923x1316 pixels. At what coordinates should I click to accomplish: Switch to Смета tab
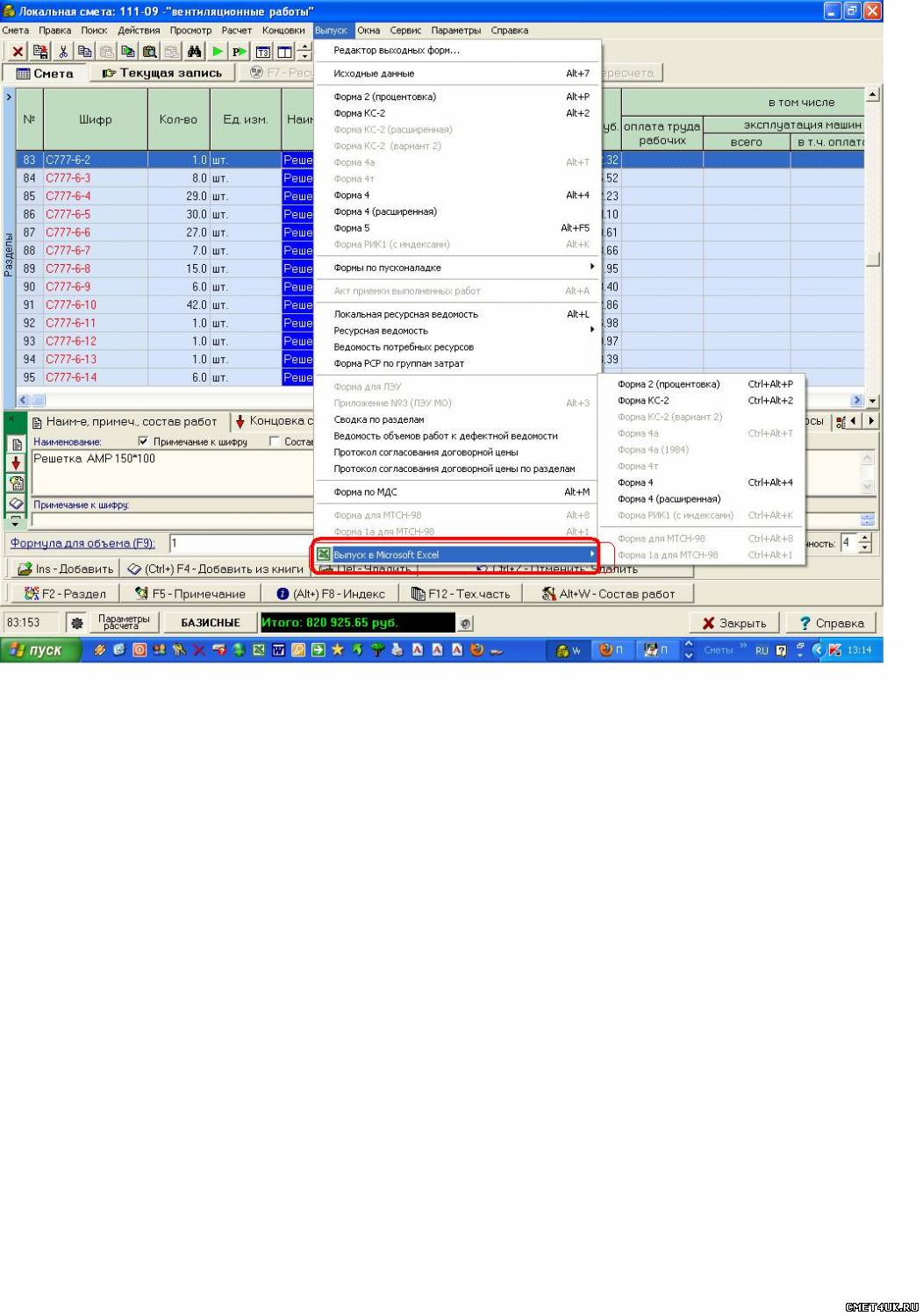point(46,73)
